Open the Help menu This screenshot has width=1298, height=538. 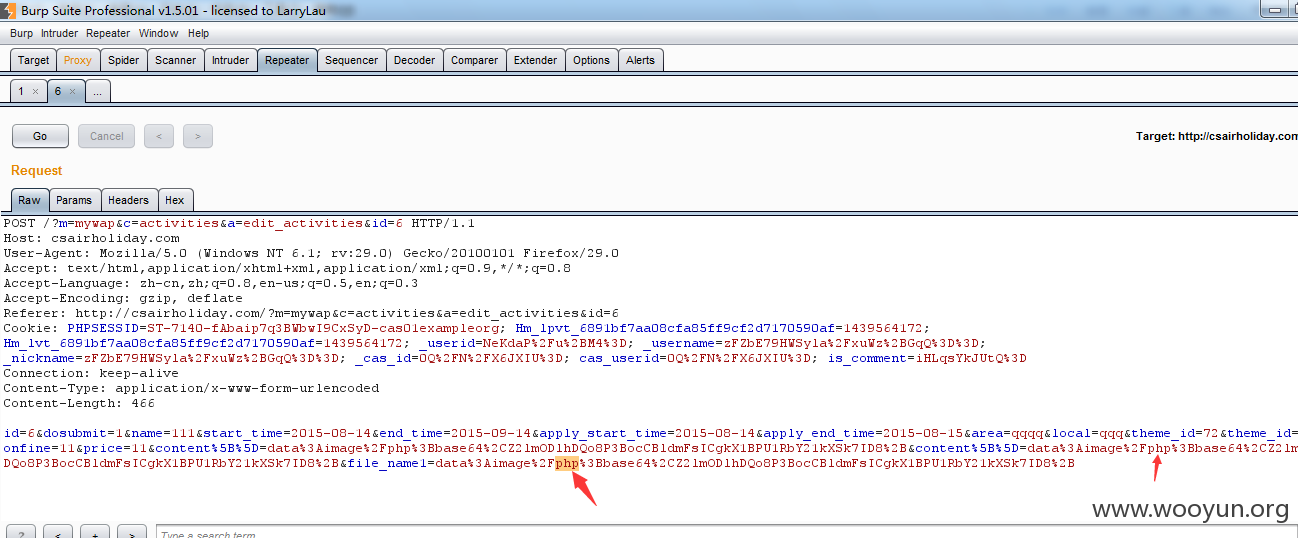click(198, 33)
